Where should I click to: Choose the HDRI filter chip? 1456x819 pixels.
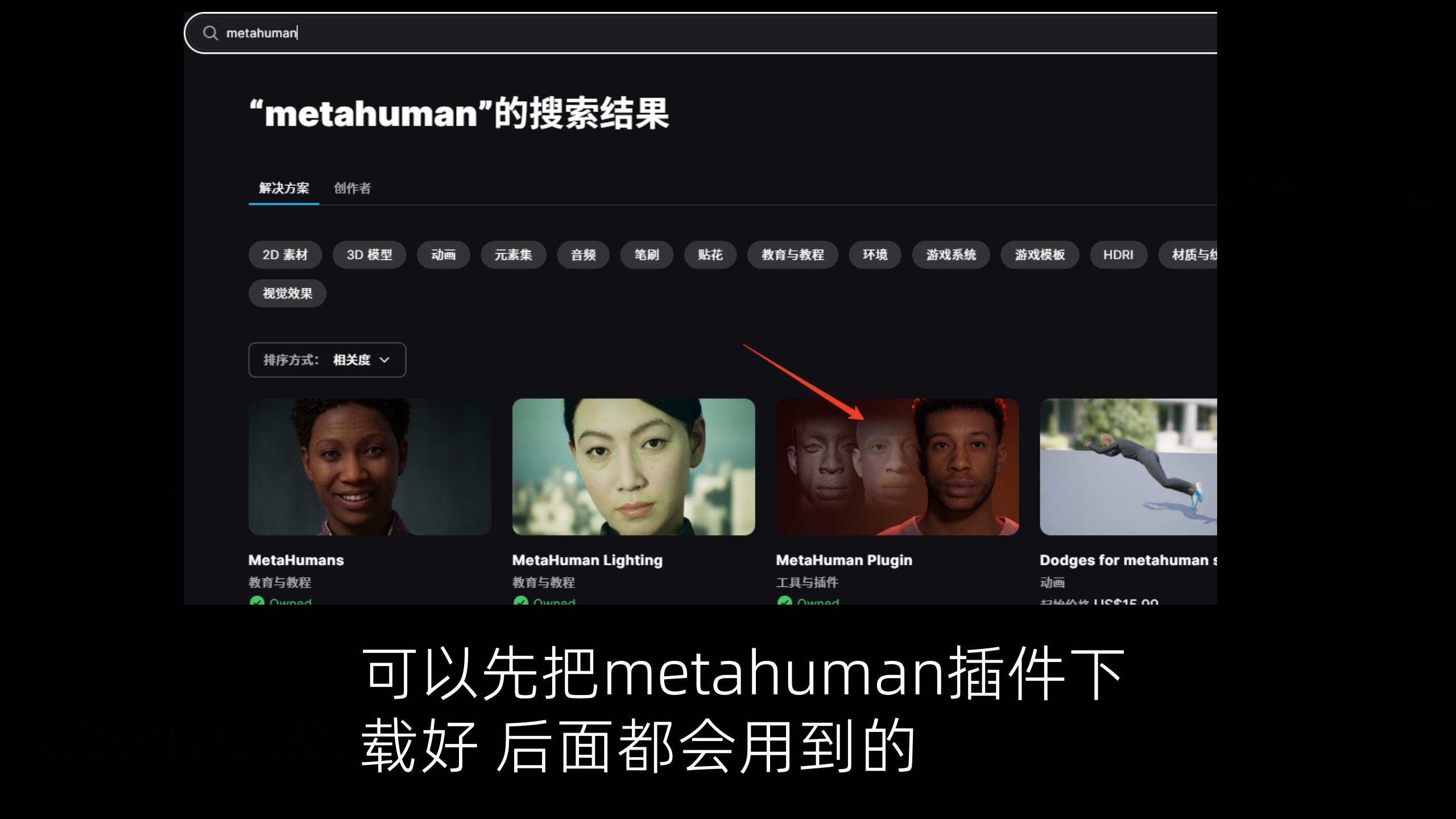(x=1118, y=255)
